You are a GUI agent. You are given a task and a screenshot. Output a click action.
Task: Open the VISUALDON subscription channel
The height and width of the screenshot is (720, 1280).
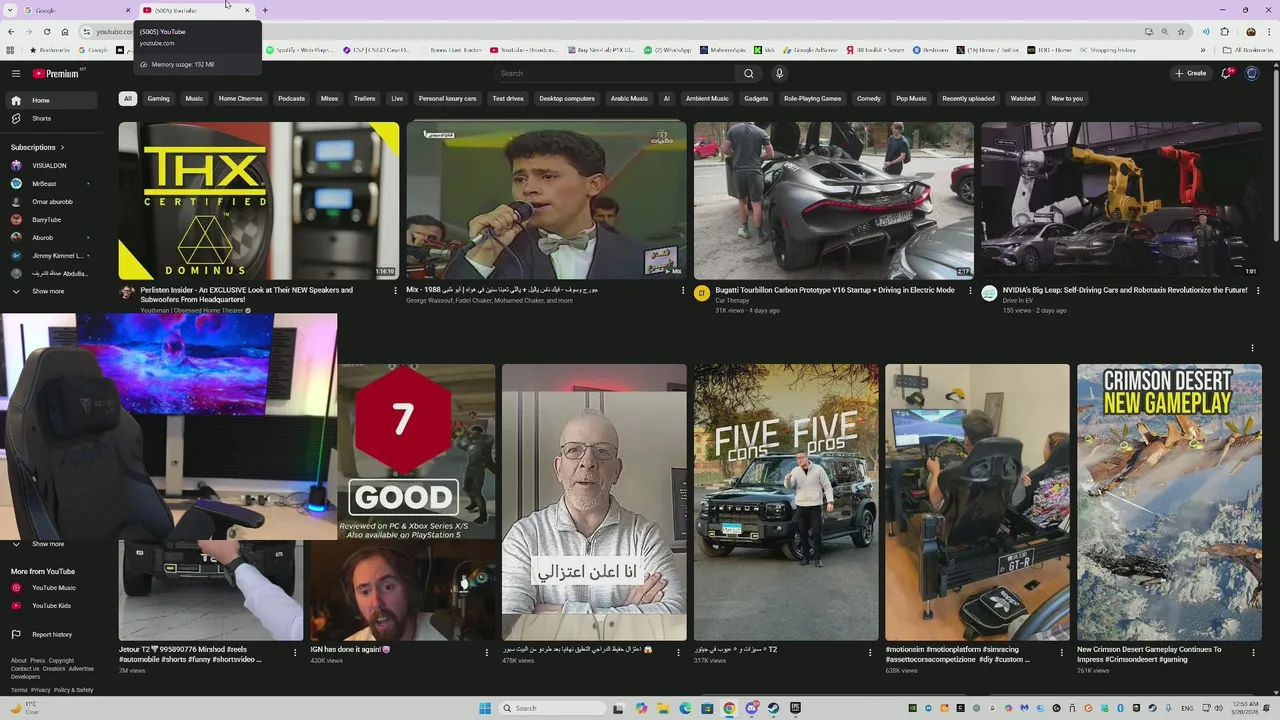49,165
